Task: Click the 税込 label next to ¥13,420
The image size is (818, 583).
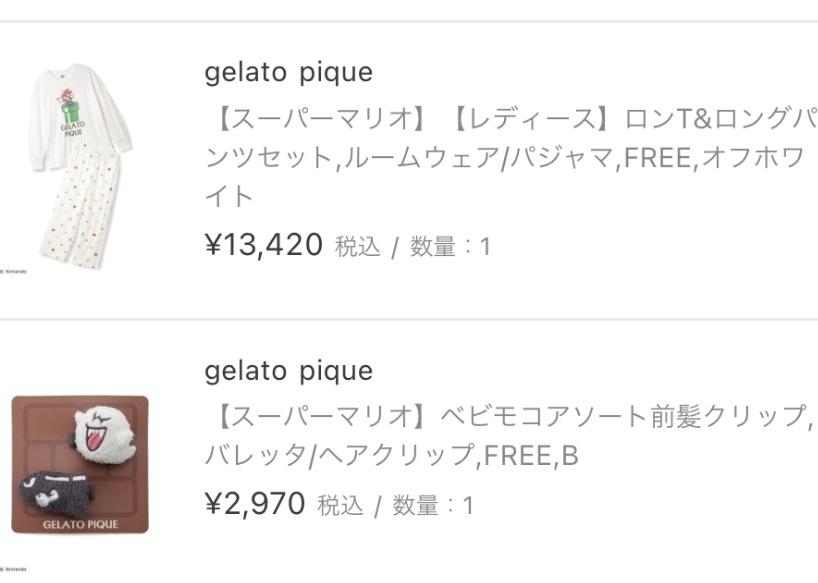Action: (x=357, y=247)
